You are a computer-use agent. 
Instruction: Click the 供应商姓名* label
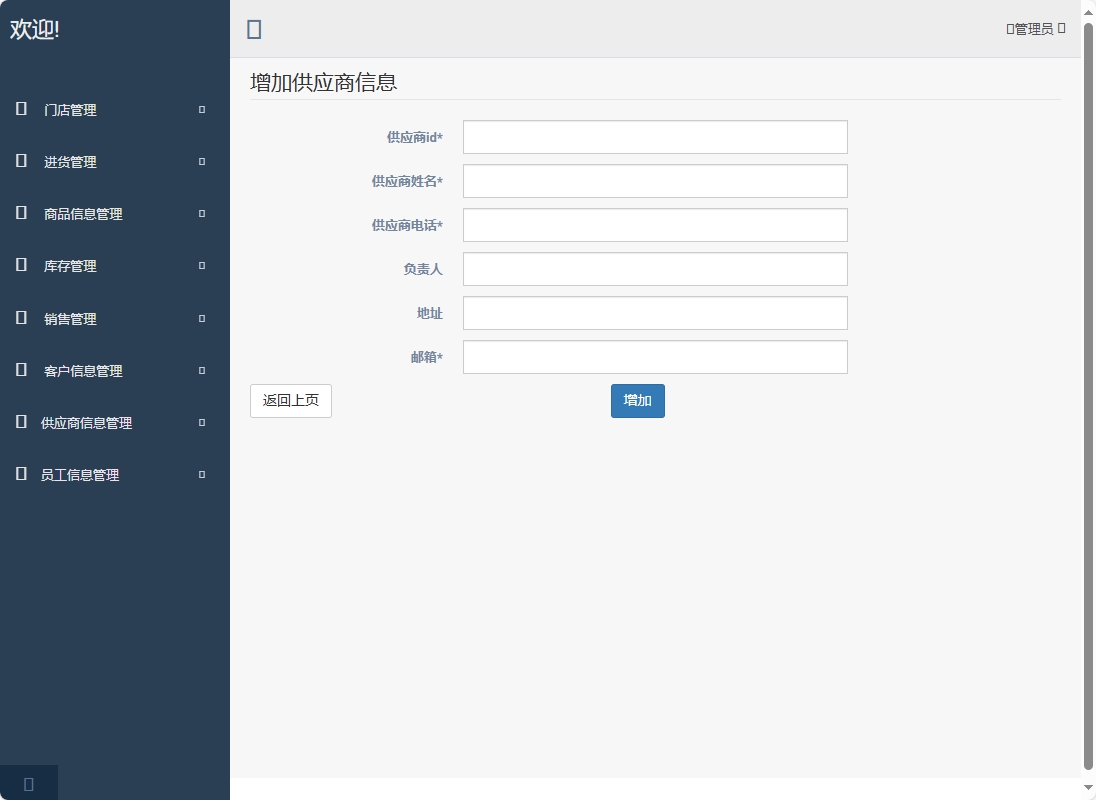[x=408, y=181]
